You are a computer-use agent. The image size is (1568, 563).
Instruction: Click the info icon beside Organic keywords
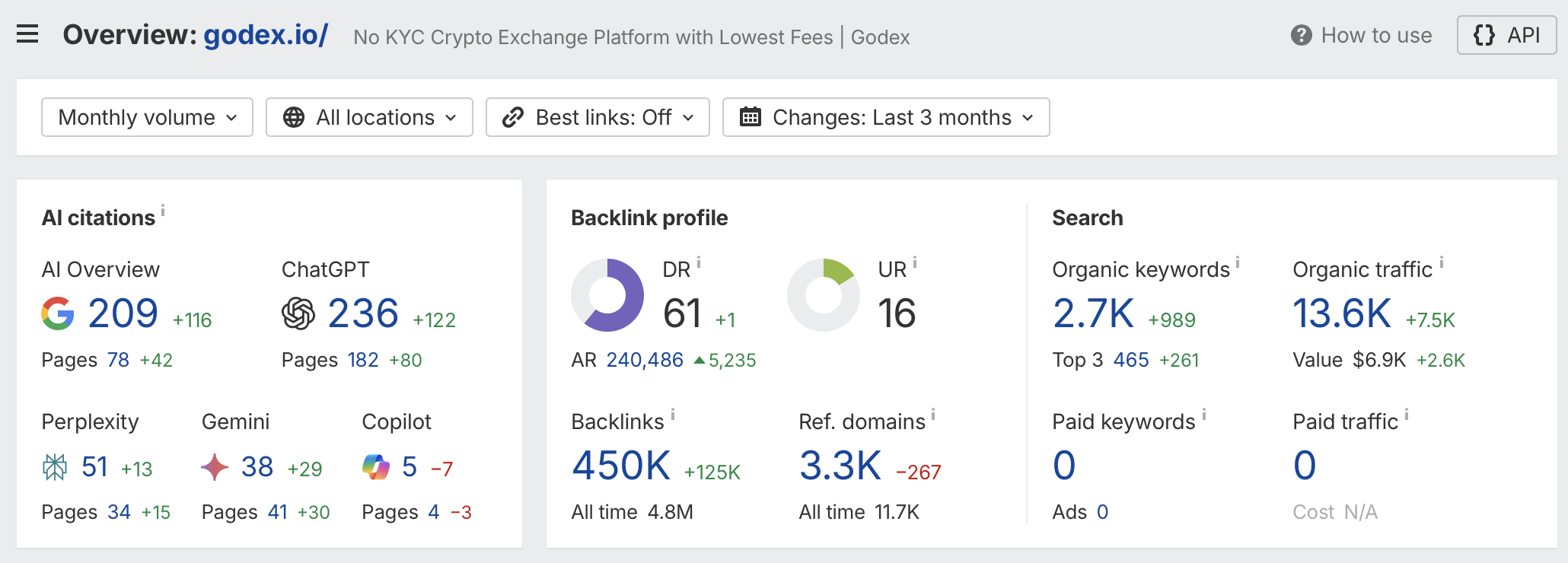coord(1238,262)
